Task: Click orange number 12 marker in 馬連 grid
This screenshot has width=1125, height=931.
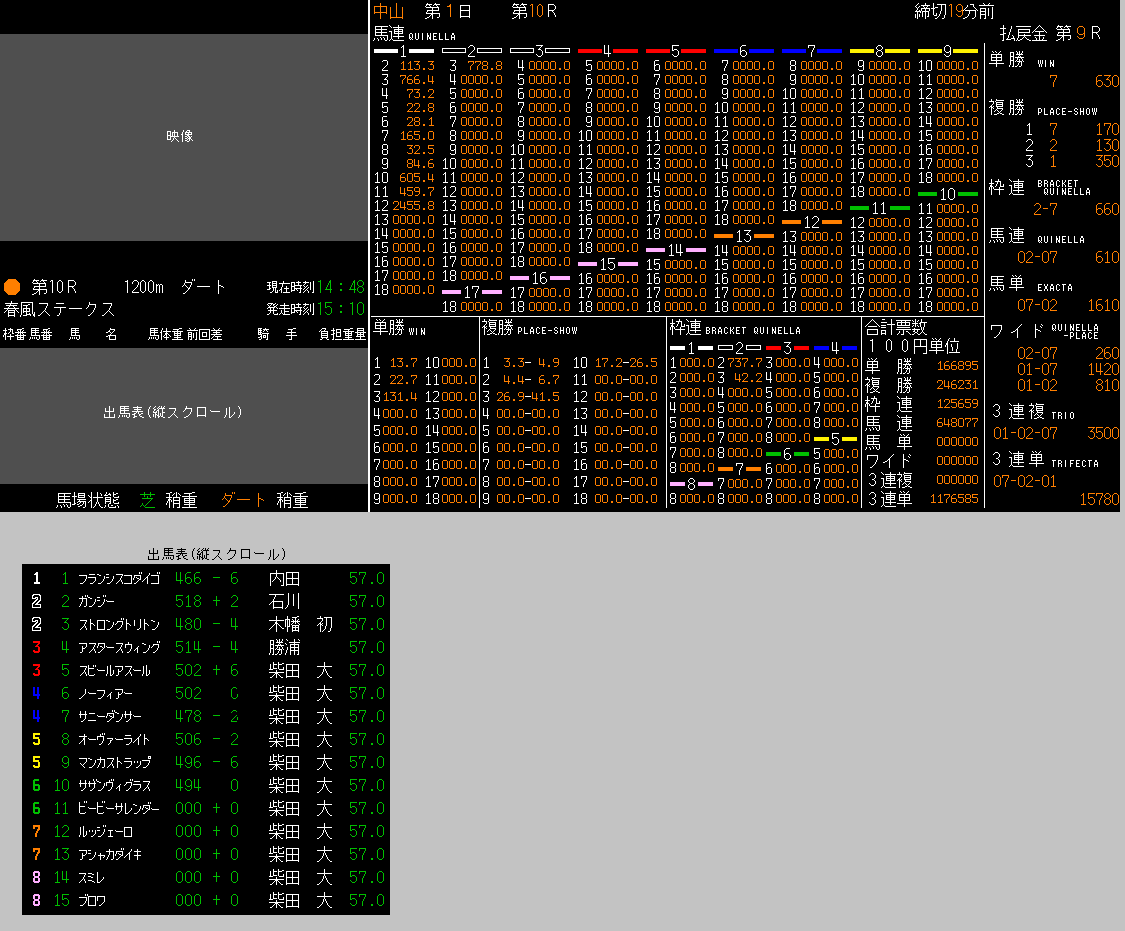Action: coord(810,222)
